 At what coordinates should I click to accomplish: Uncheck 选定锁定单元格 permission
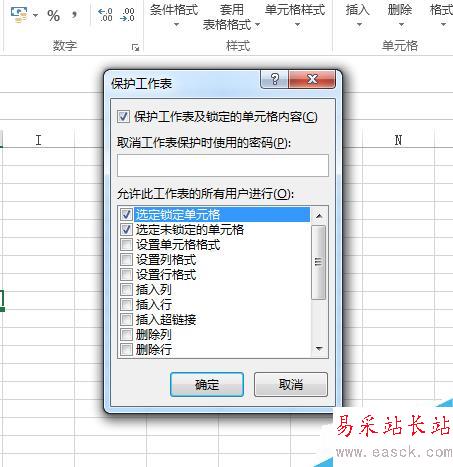pyautogui.click(x=126, y=214)
